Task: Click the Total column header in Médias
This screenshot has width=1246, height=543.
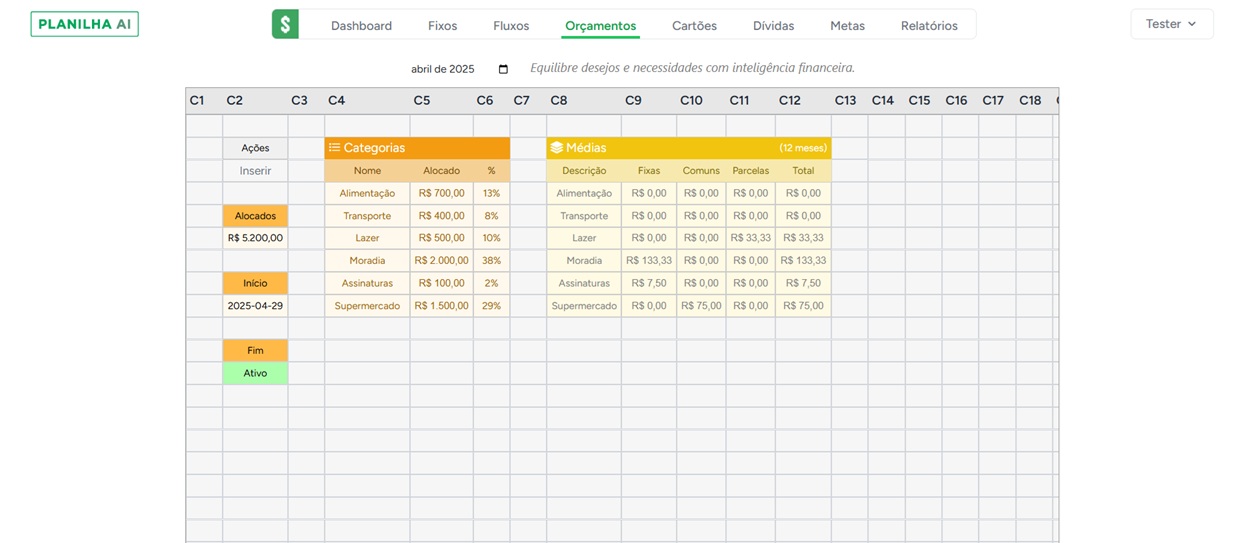Action: pos(803,171)
